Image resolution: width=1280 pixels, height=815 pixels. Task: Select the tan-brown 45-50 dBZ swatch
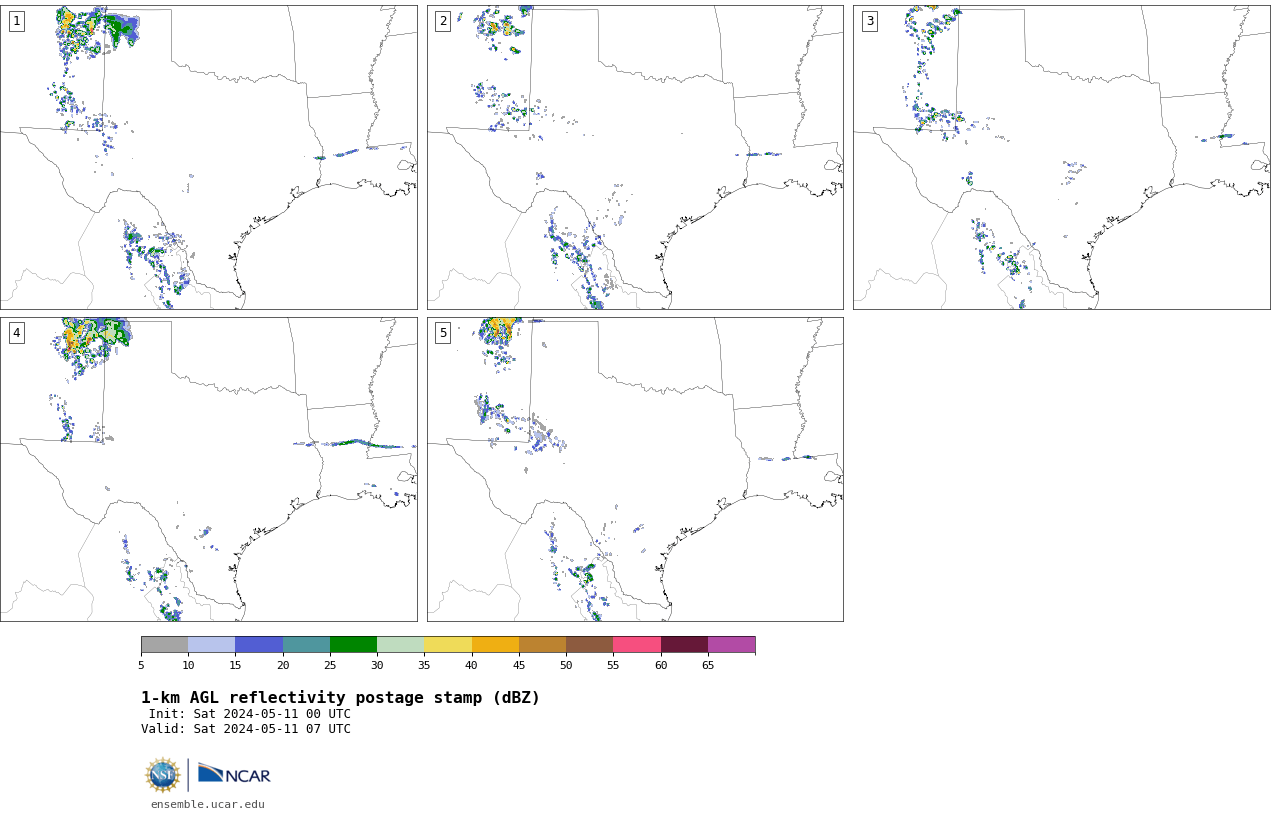click(x=542, y=644)
